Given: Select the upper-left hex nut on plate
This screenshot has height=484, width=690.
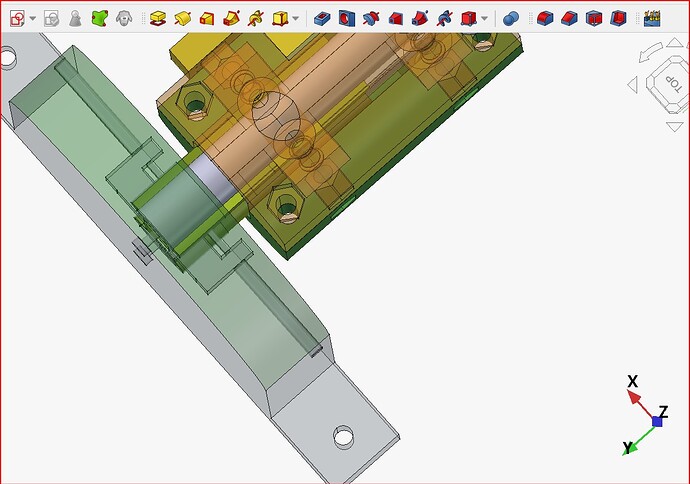Looking at the screenshot, I should click(195, 104).
